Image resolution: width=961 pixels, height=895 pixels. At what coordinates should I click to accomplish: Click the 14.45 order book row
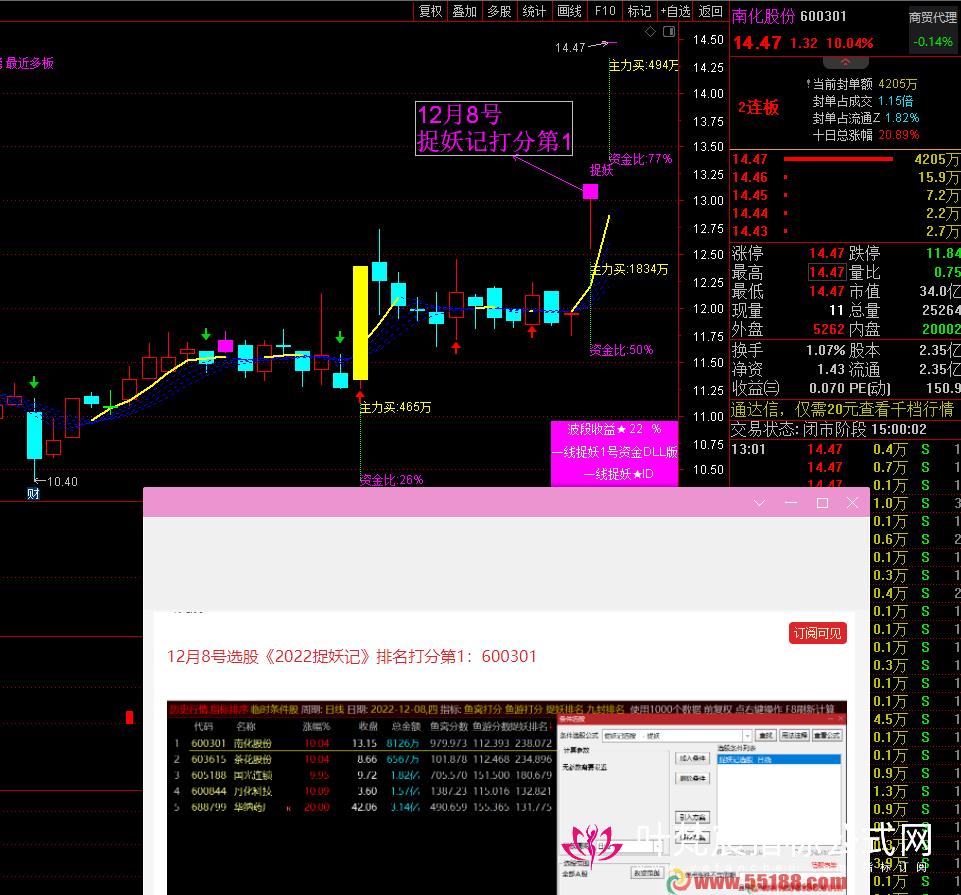tap(845, 195)
